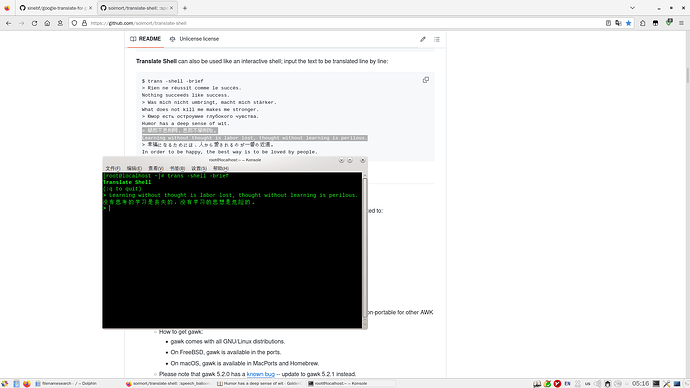Image resolution: width=690 pixels, height=388 pixels.
Task: Open tracking protection shield in address bar
Action: tap(74, 23)
